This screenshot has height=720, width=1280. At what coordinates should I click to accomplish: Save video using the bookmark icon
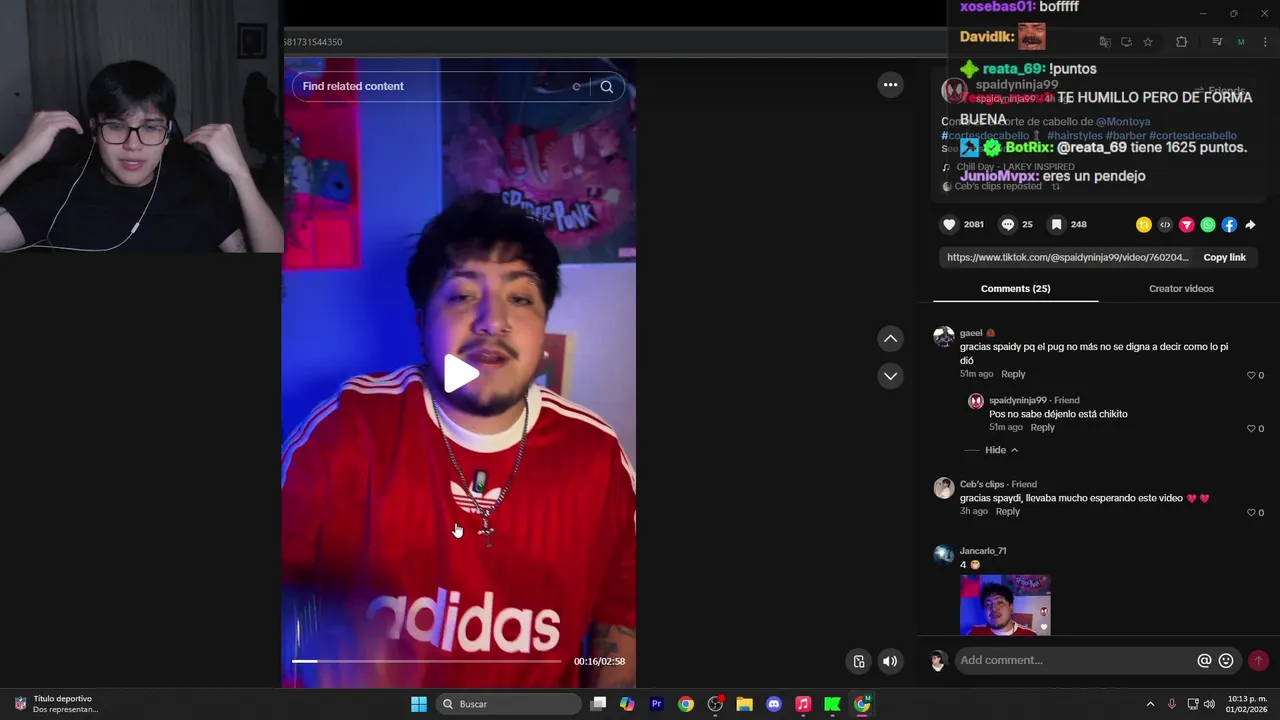(1056, 225)
